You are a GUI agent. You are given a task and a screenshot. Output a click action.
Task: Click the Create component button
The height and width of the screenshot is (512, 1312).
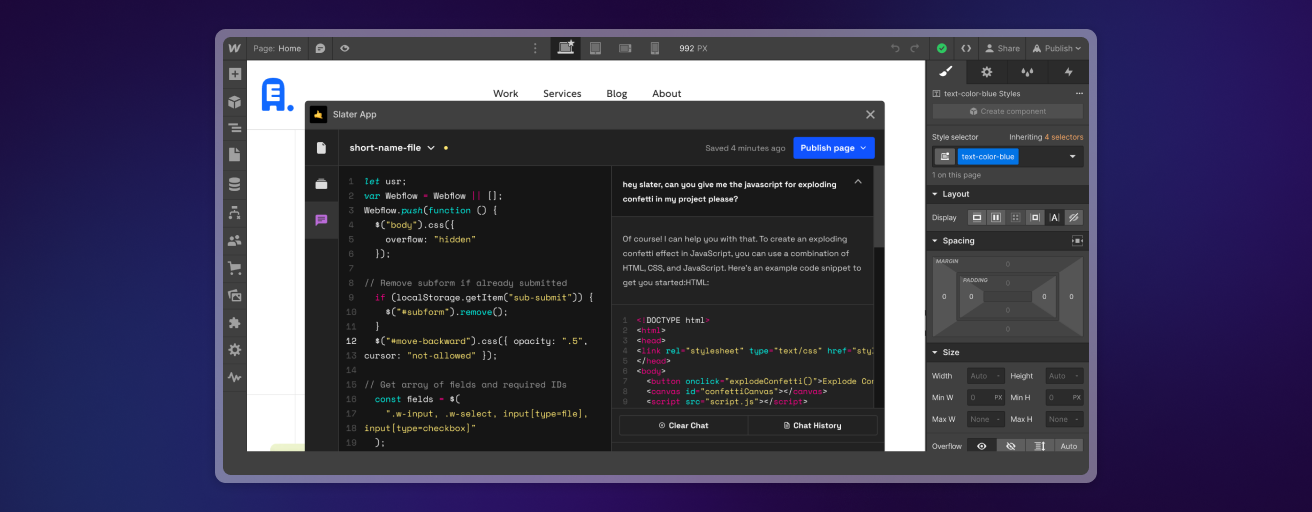coord(1007,111)
